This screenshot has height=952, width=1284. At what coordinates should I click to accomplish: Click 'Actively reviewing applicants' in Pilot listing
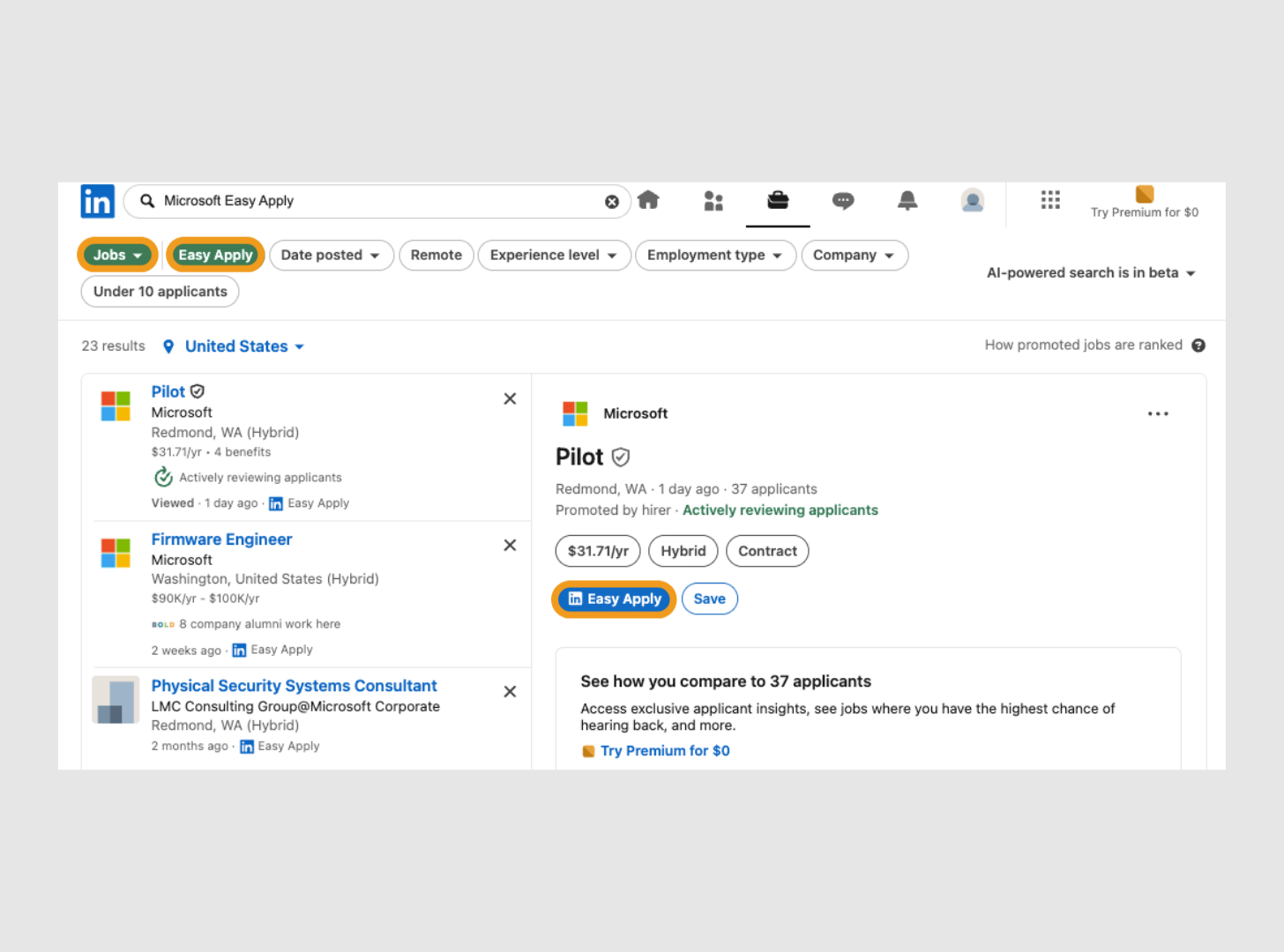pyautogui.click(x=260, y=478)
